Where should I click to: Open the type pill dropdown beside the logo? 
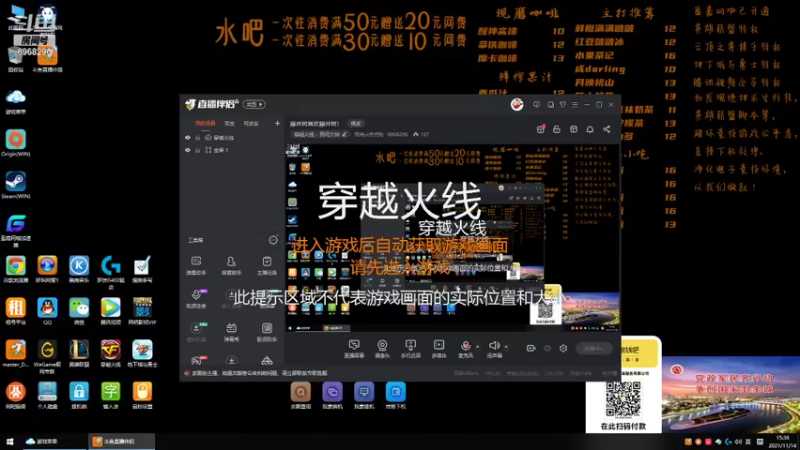tap(254, 104)
